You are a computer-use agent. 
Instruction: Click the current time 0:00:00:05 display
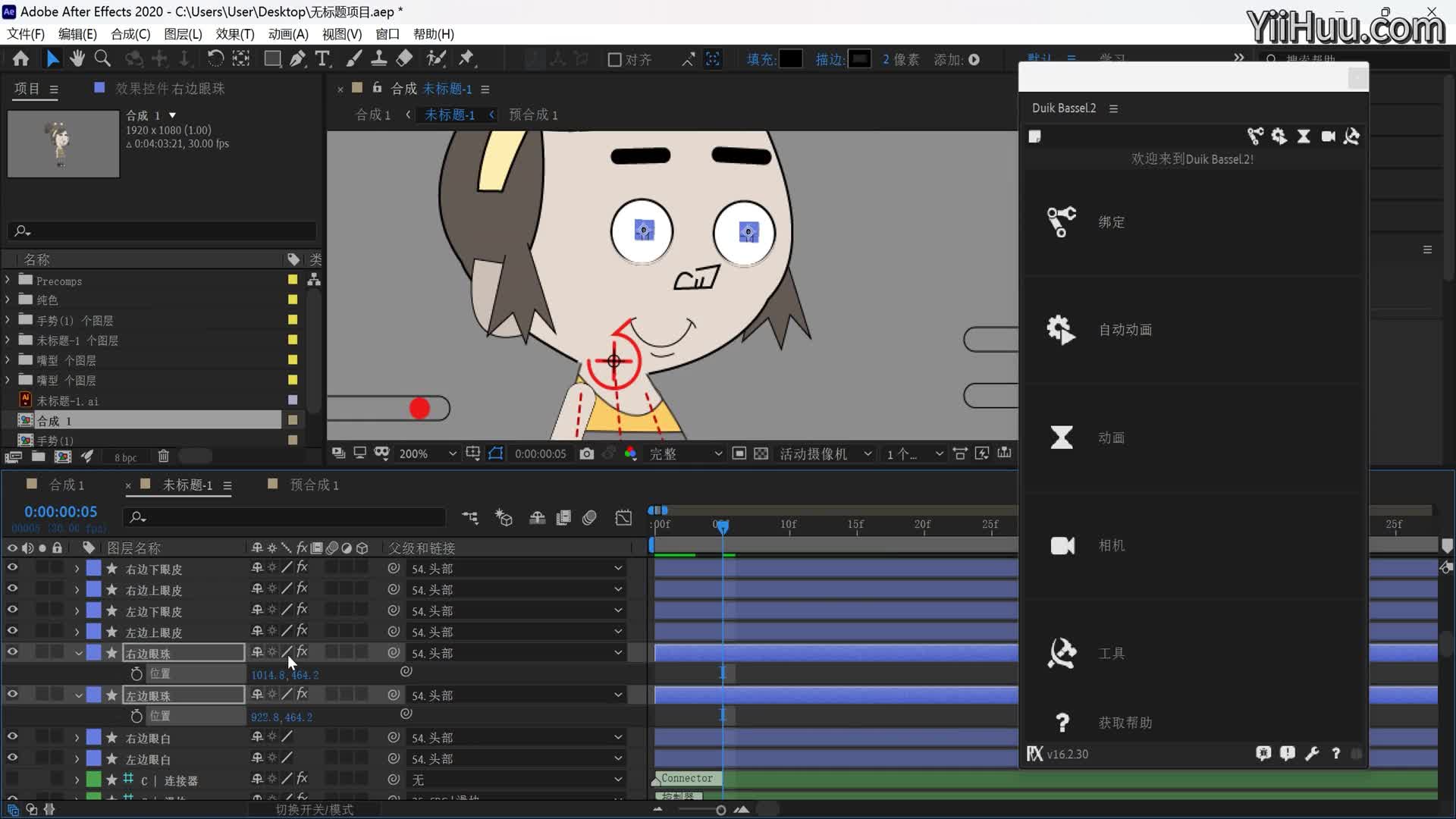(x=61, y=512)
